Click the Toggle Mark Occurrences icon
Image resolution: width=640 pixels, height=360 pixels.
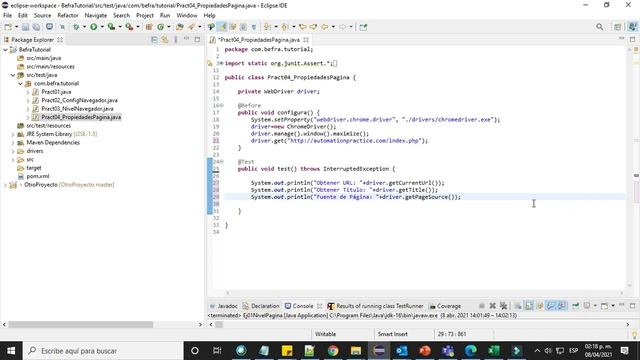point(222,27)
